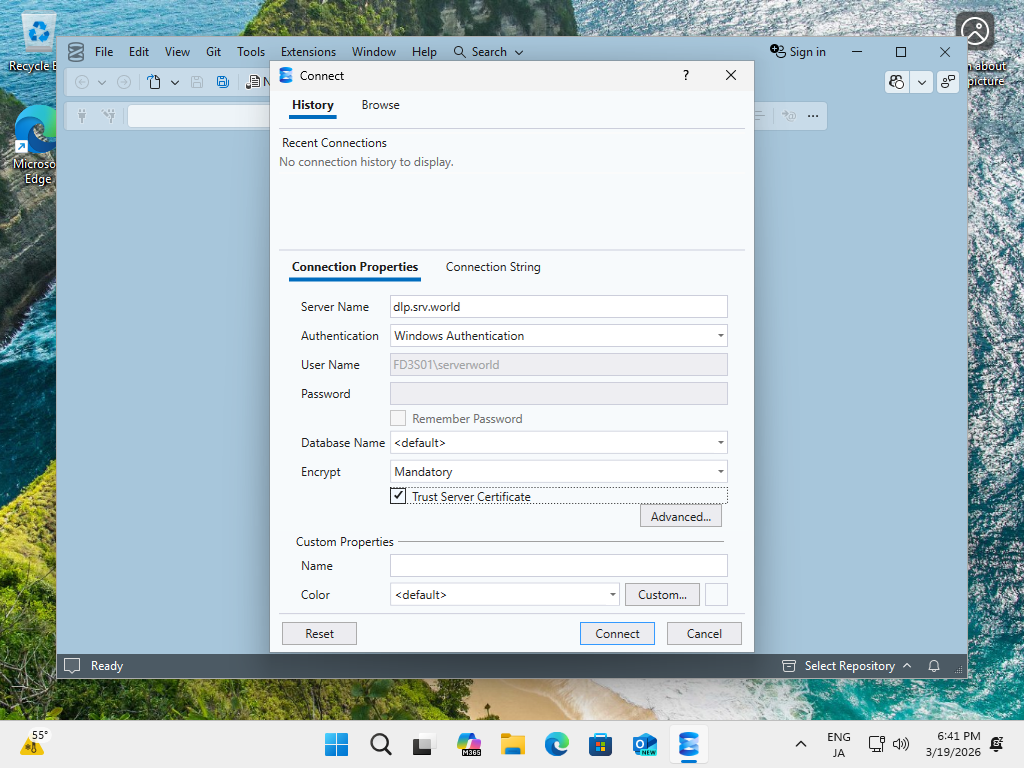Viewport: 1024px width, 768px height.
Task: Click the send feedback person icon
Action: pyautogui.click(x=948, y=82)
